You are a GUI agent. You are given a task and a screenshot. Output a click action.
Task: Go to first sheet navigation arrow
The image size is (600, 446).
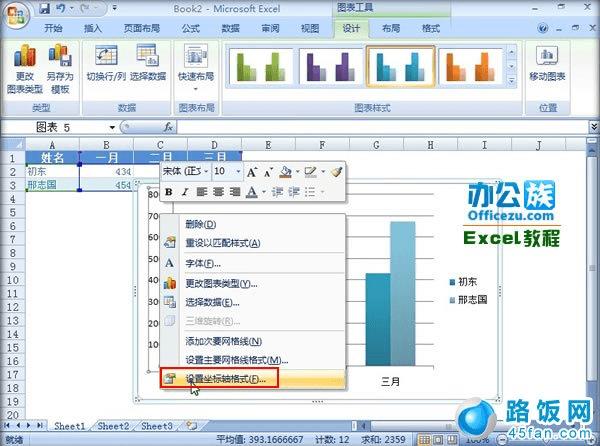7,425
